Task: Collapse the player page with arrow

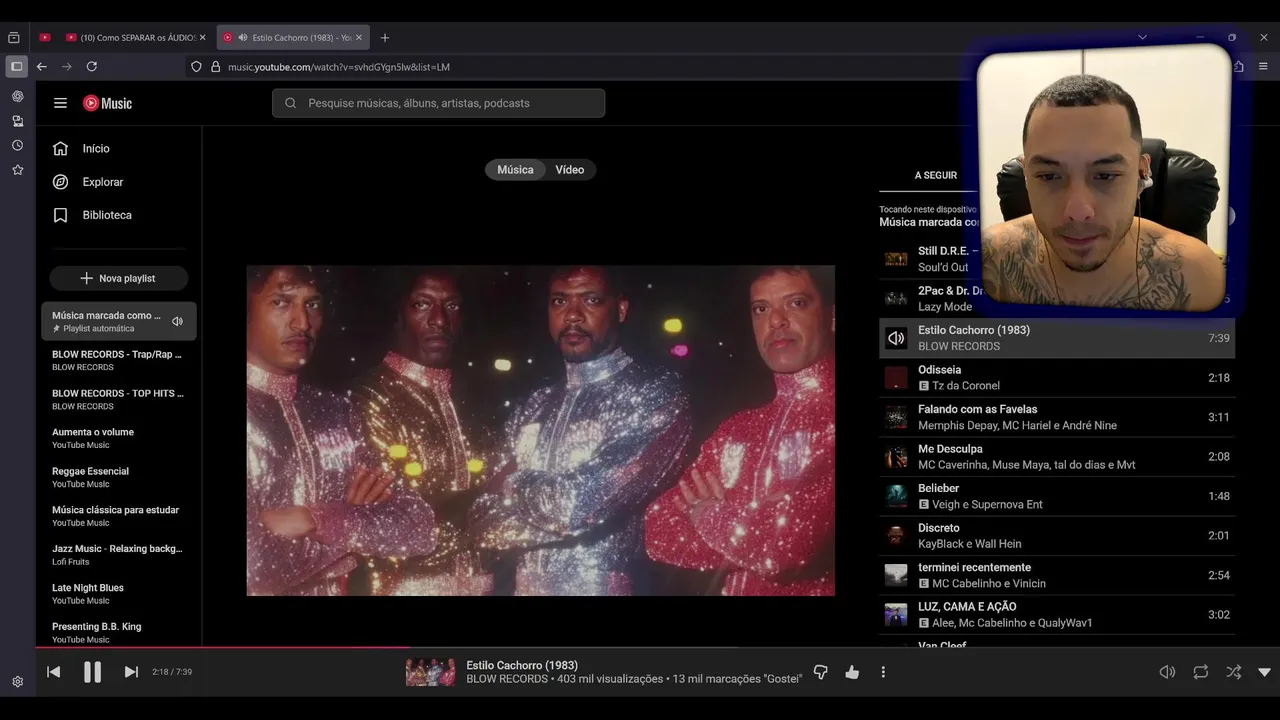Action: point(1264,672)
